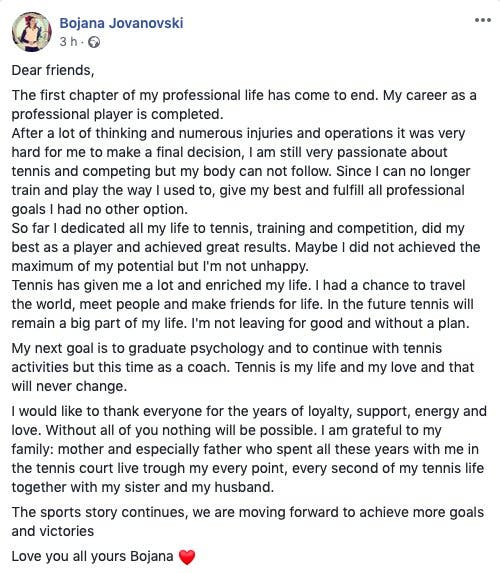Click the line beginning "My next goal is to graduate"
The height and width of the screenshot is (573, 500).
(227, 348)
